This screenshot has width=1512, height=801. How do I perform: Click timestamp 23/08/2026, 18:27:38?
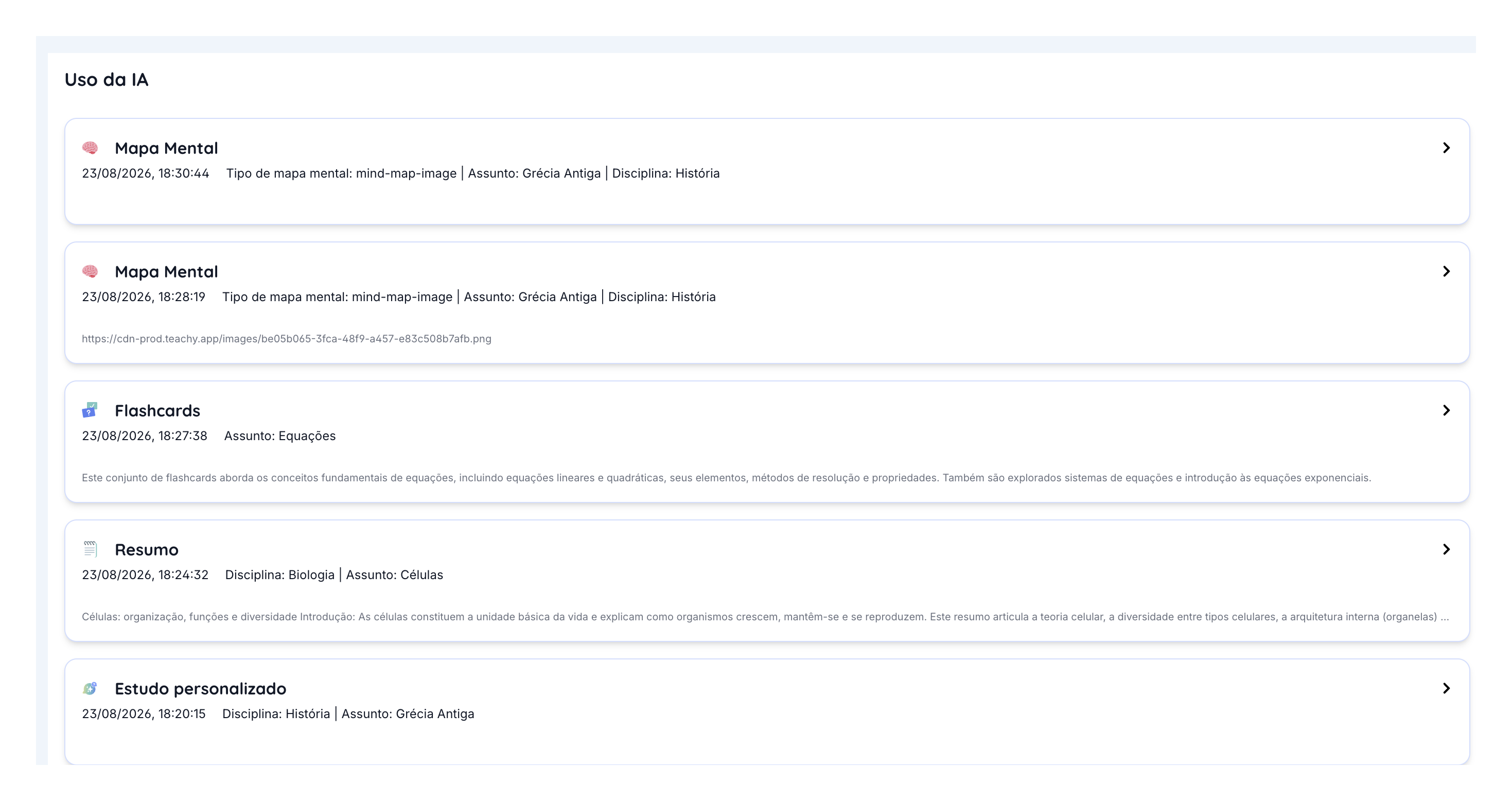(x=145, y=436)
